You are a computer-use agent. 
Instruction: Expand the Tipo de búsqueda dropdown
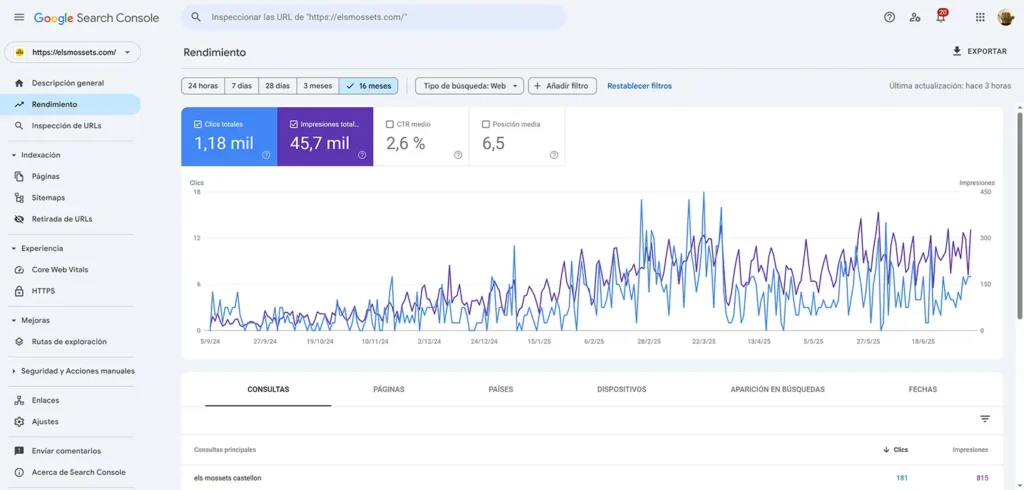coord(469,86)
